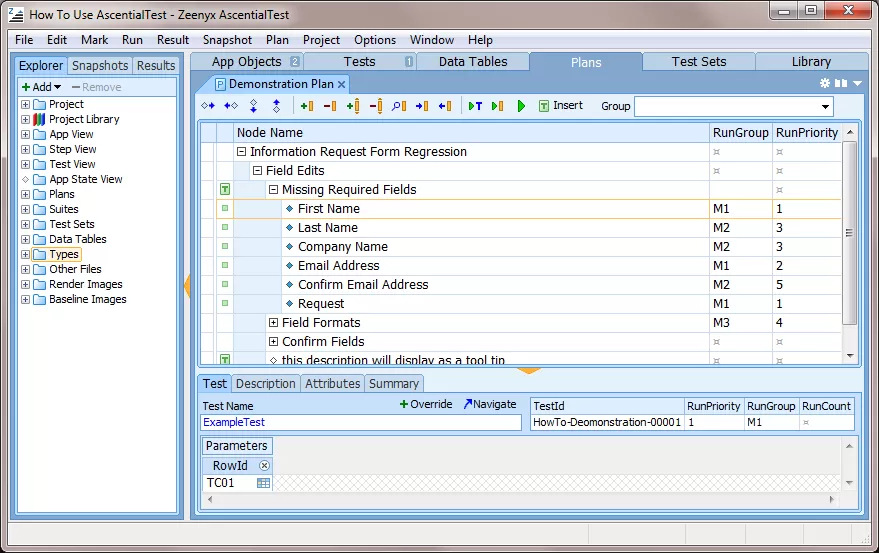Click the App Objects tab count badge

[x=295, y=62]
